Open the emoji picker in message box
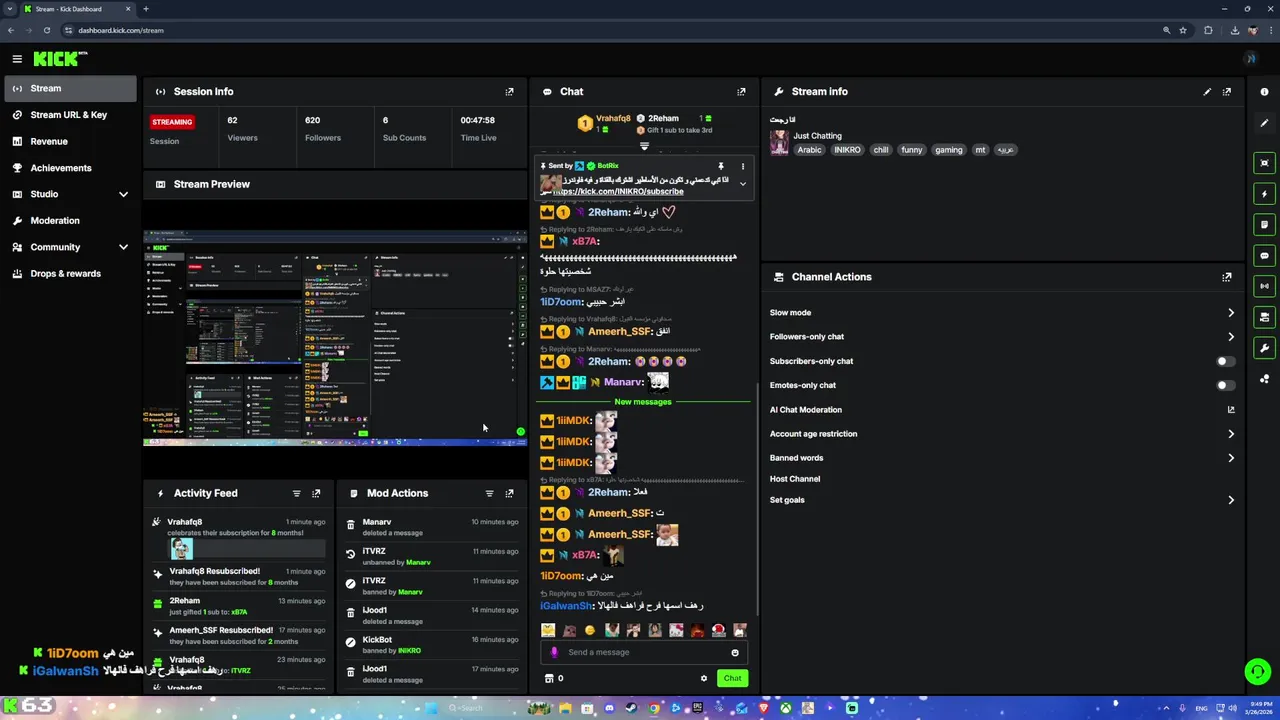This screenshot has height=720, width=1280. [735, 653]
